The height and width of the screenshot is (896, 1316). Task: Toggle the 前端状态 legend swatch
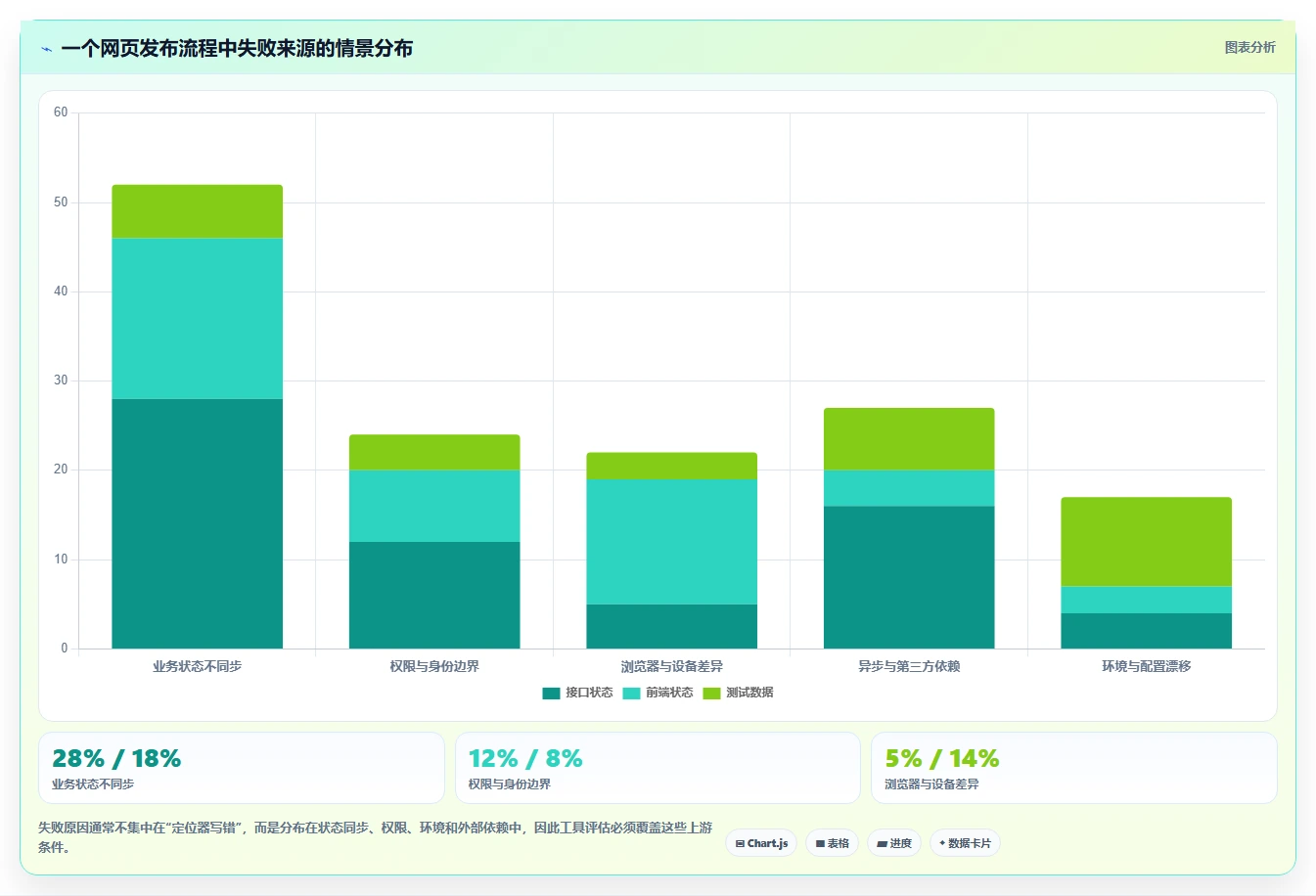tap(631, 694)
